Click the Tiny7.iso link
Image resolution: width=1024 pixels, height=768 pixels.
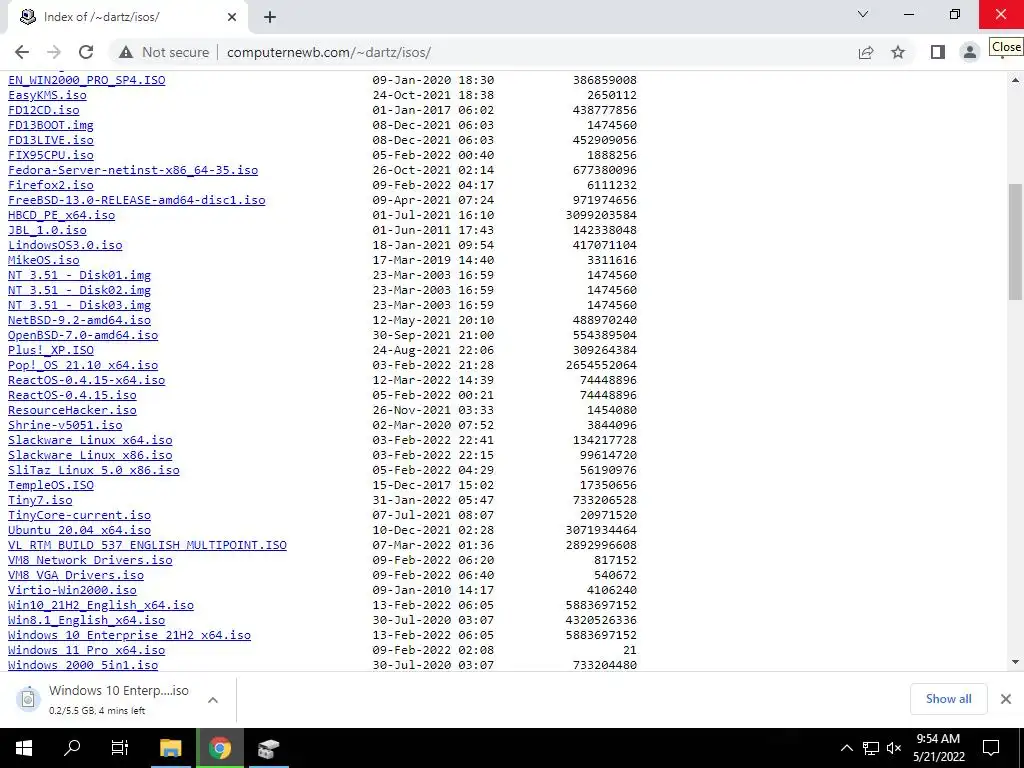tap(40, 500)
